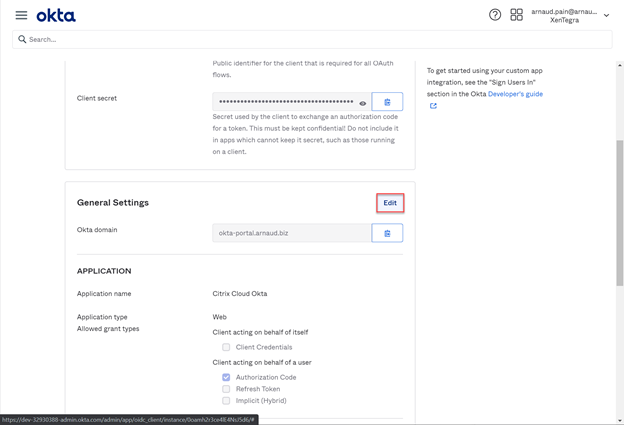Copy the client secret to clipboard
Viewport: 624px width, 425px height.
[387, 102]
